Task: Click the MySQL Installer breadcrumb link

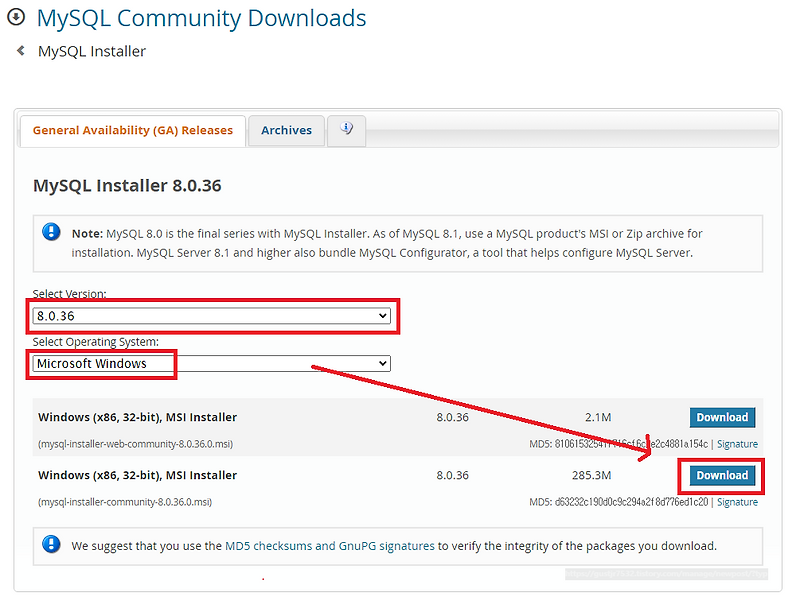Action: point(91,50)
